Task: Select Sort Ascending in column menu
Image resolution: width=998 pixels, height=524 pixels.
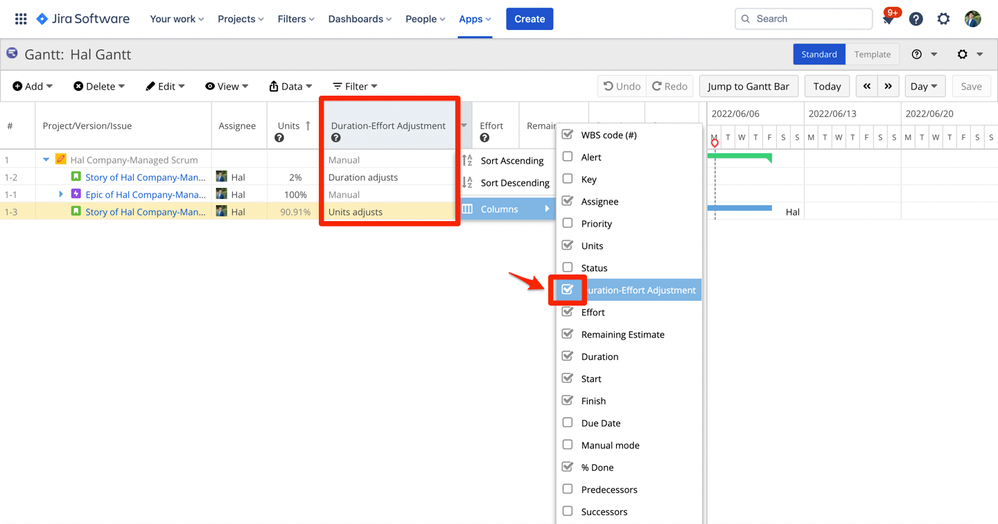Action: [x=507, y=160]
